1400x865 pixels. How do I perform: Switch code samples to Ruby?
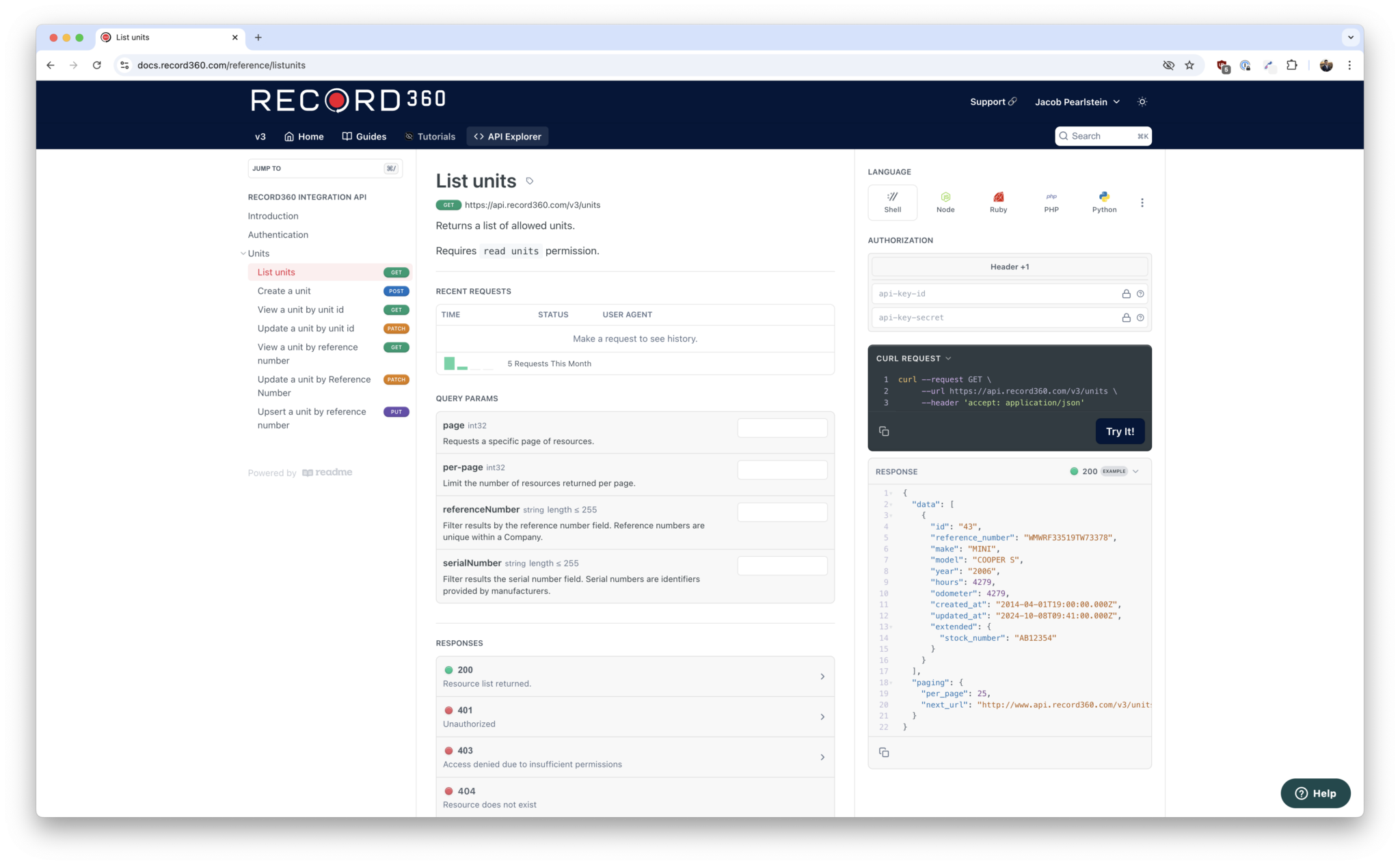pos(998,202)
